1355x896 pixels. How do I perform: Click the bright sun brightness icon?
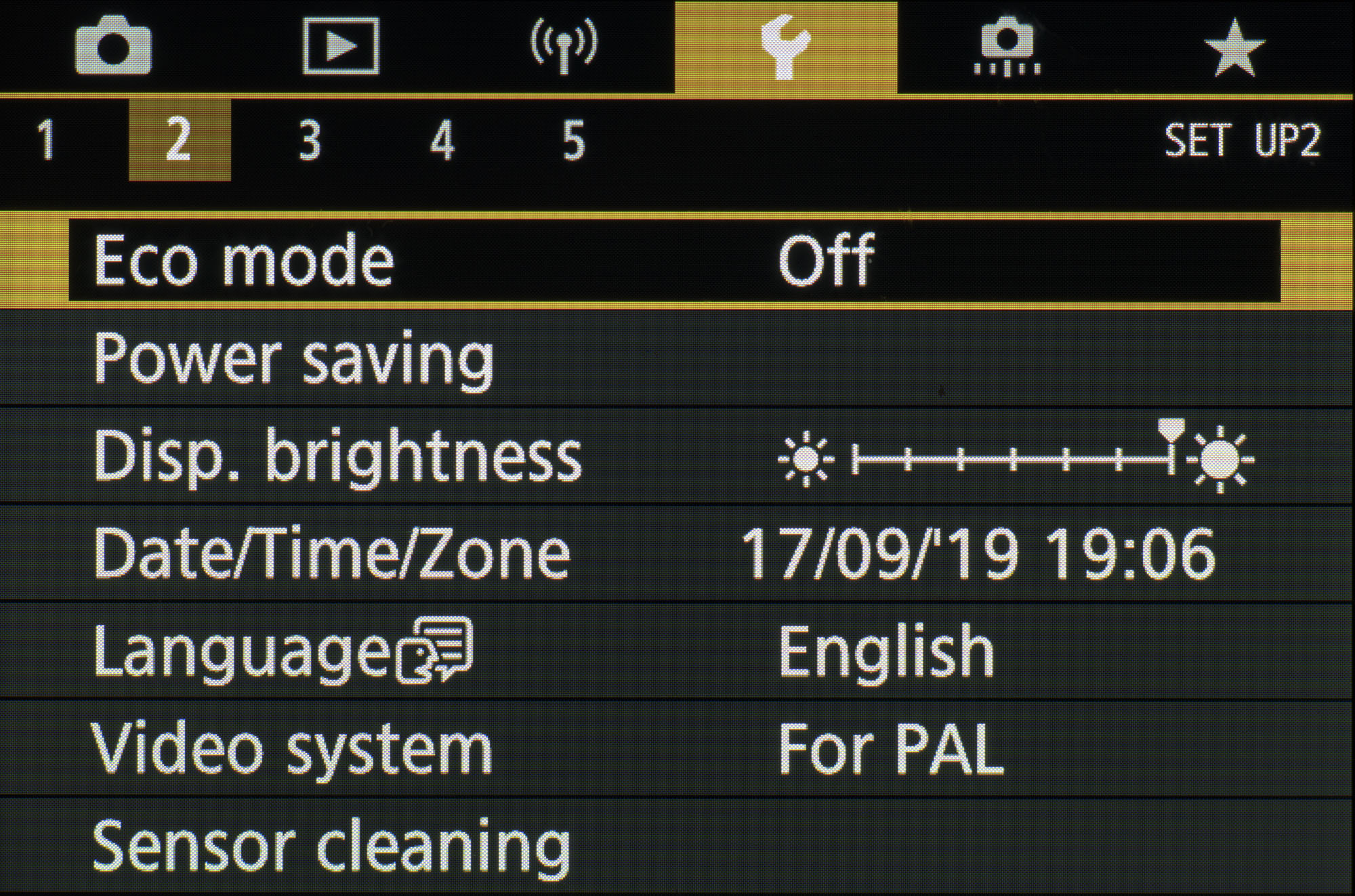click(x=1220, y=461)
